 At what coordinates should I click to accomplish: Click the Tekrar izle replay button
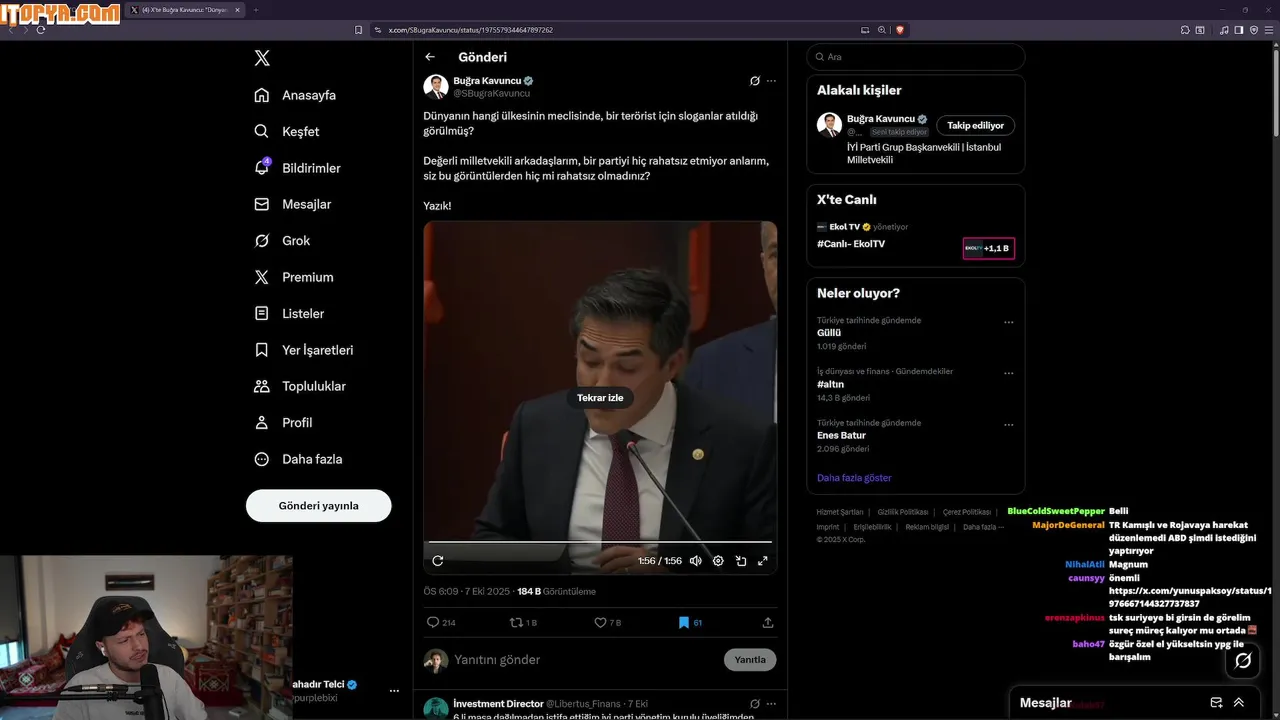tap(600, 398)
